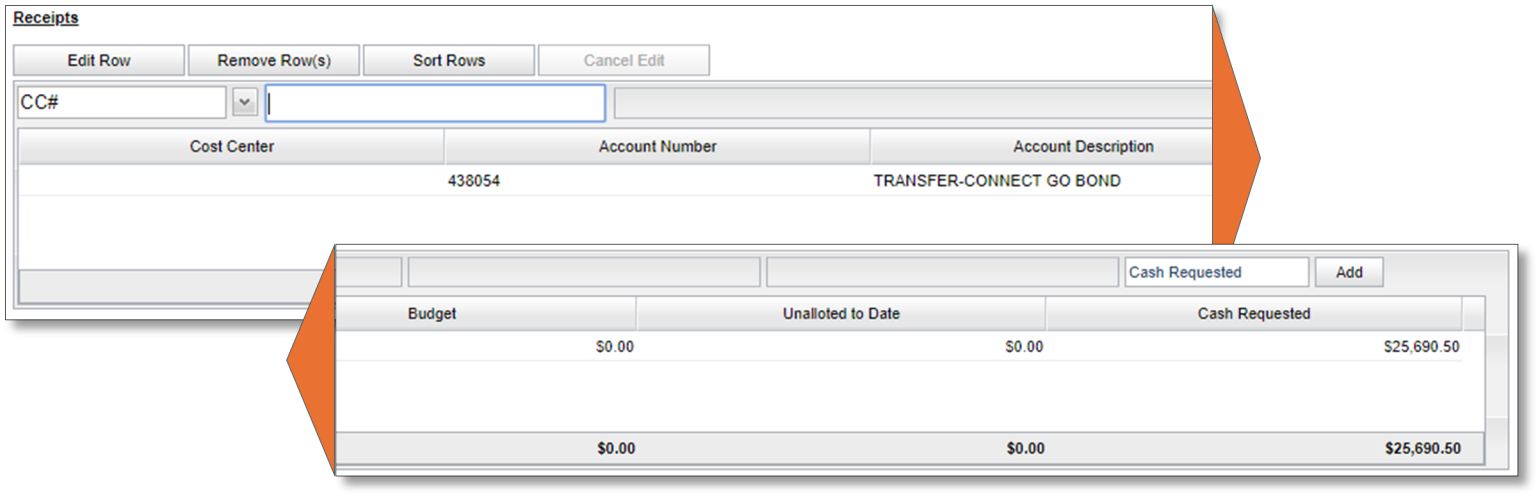Click the Budget column header

coord(432,314)
